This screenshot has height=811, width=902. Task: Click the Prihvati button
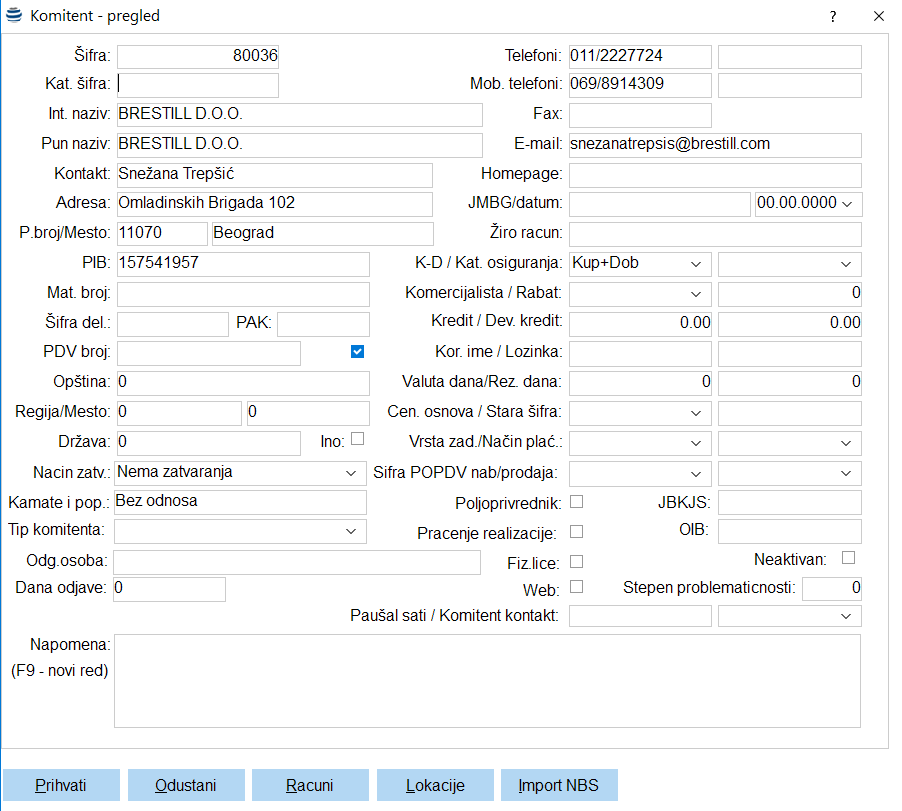62,785
